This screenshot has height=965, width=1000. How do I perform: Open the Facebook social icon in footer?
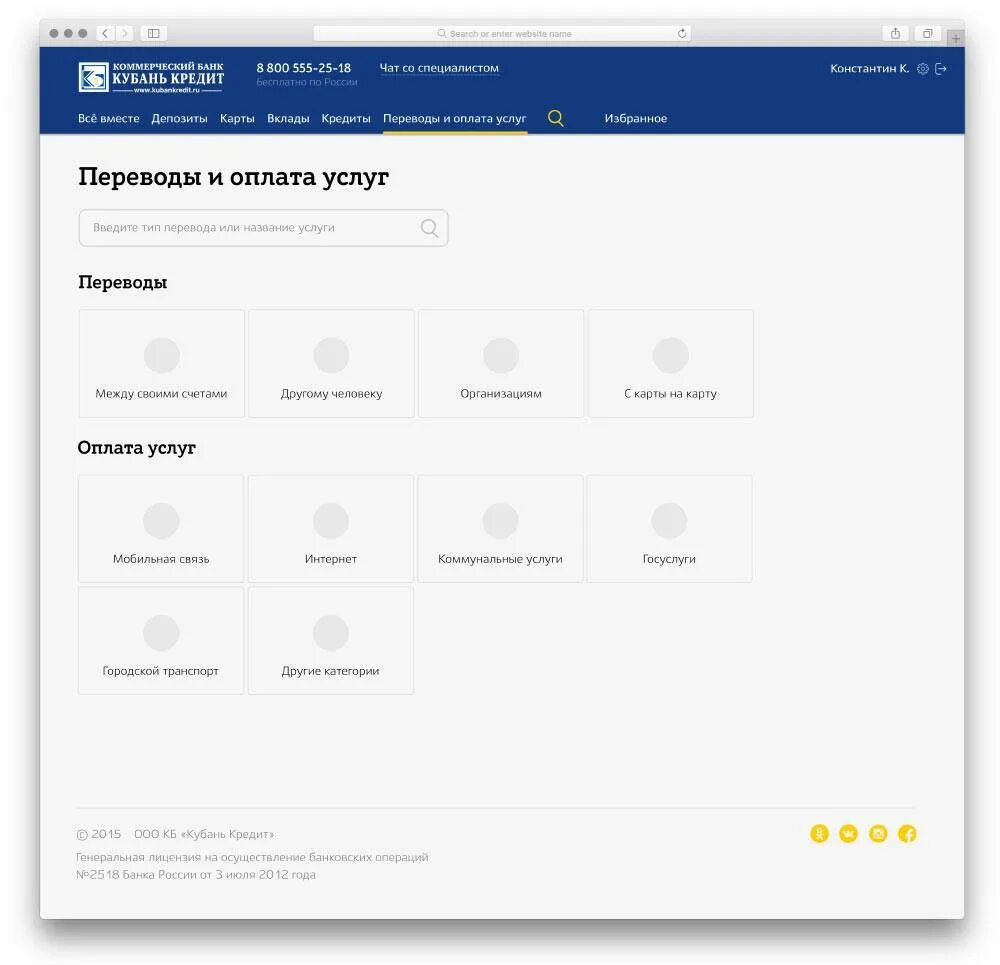tap(907, 832)
